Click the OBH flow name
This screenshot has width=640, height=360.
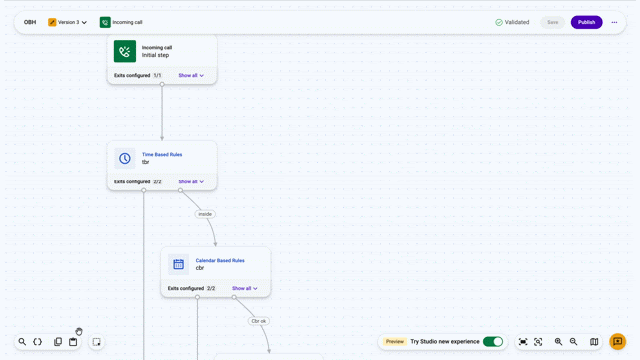click(x=30, y=22)
